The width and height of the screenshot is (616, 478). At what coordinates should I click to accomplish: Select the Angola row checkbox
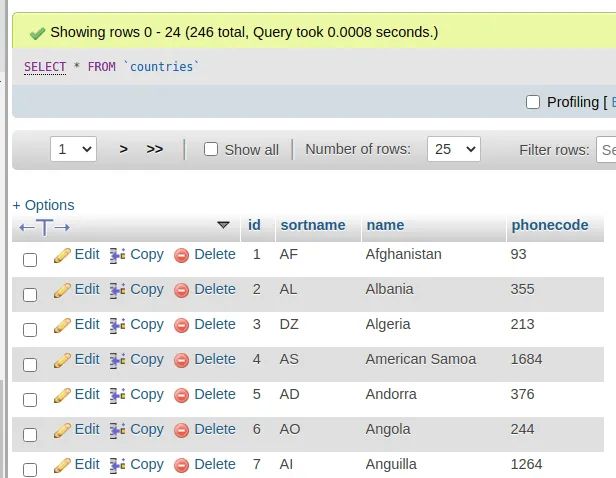30,434
